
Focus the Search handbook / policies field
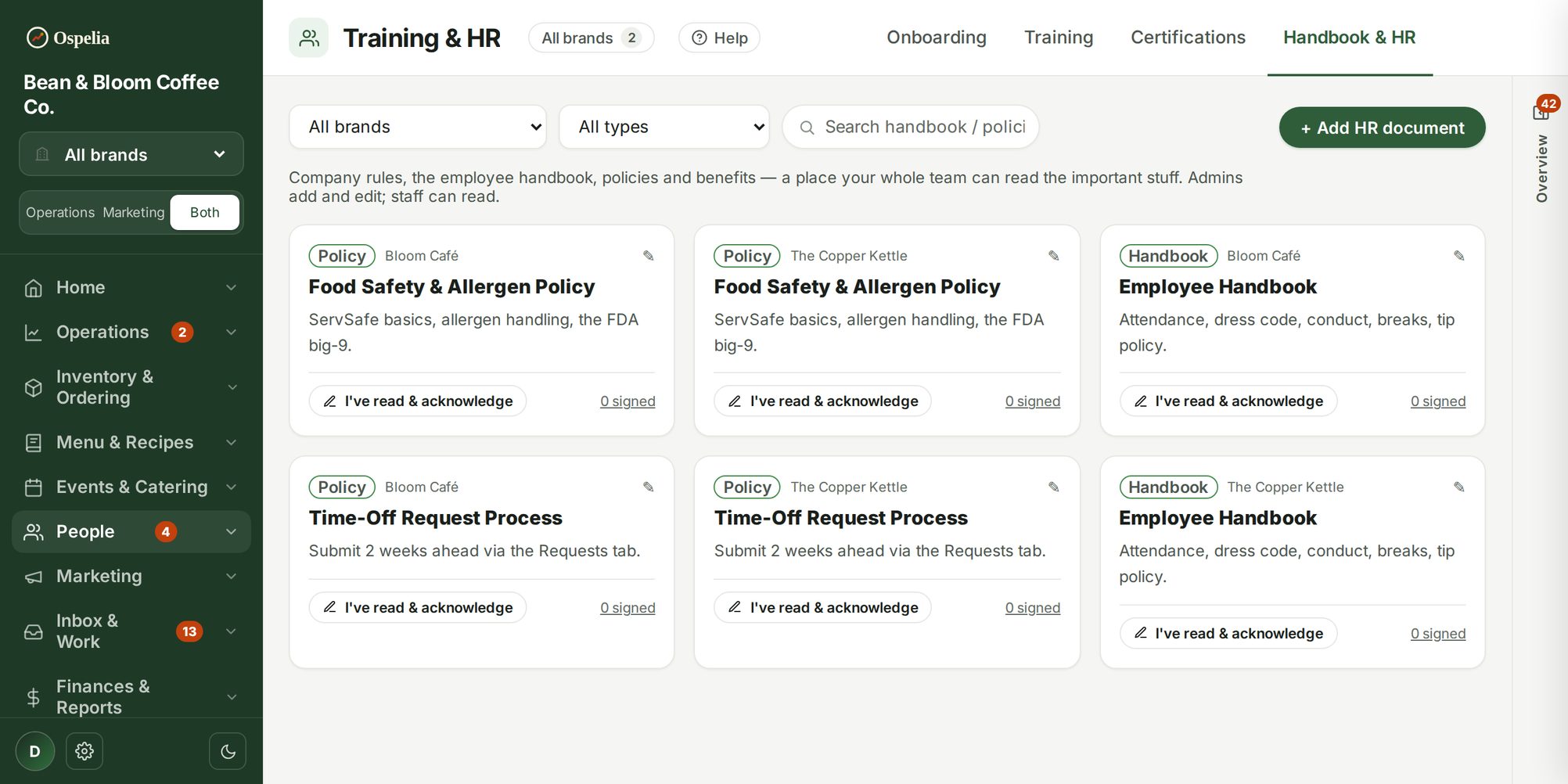[x=911, y=127]
